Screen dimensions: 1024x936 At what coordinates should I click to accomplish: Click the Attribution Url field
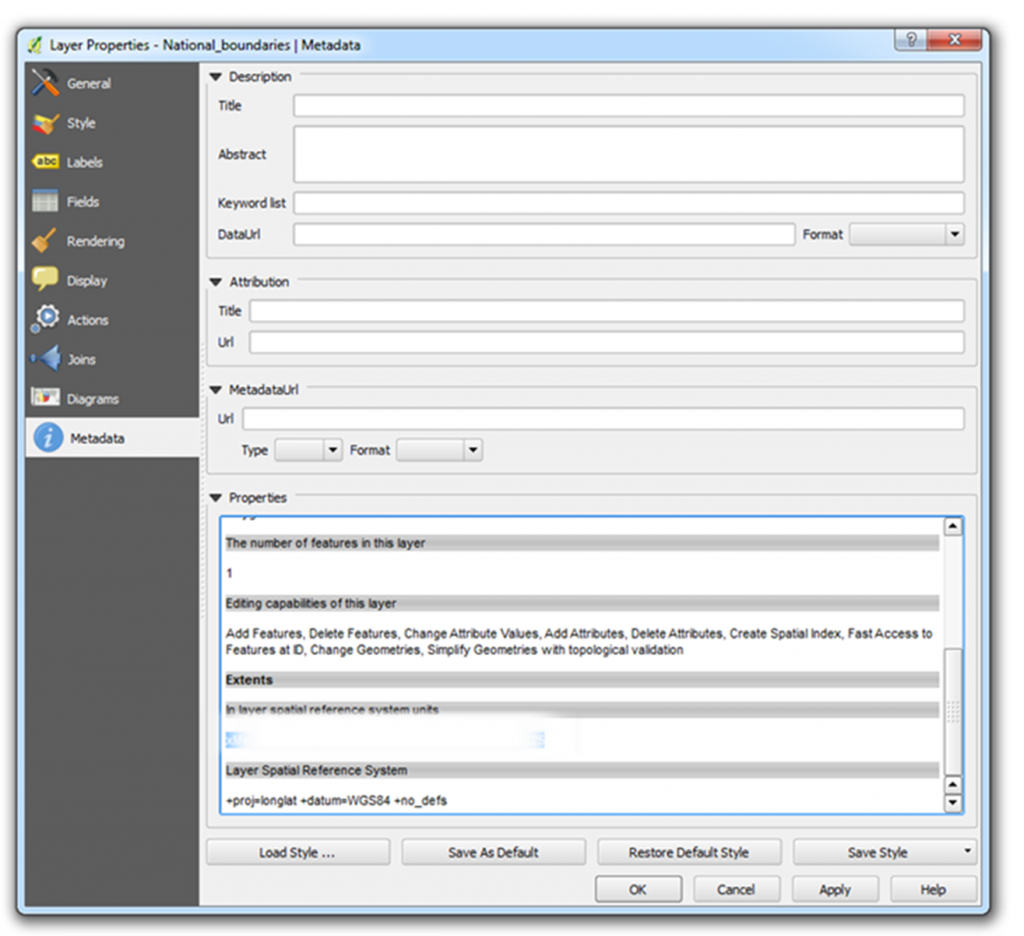[x=607, y=342]
